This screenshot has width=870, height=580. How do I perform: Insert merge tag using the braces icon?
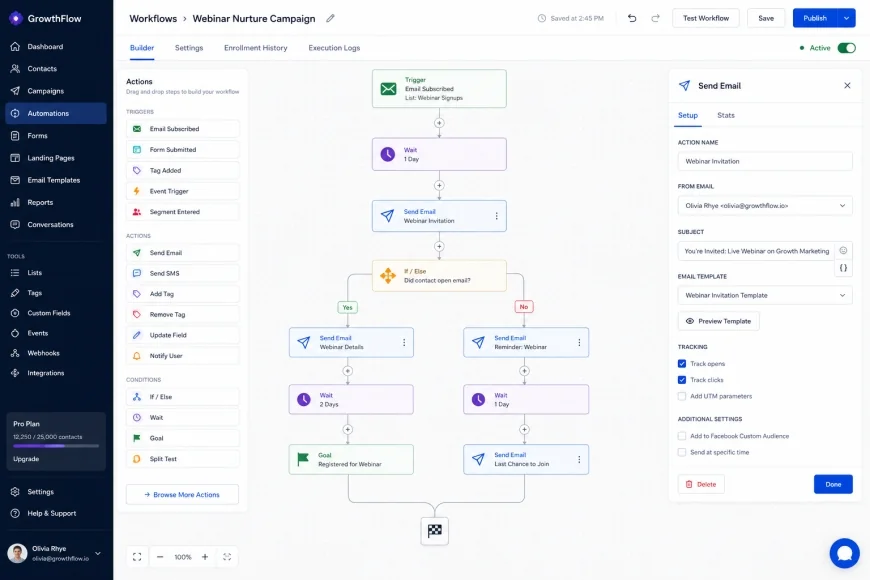coord(843,268)
